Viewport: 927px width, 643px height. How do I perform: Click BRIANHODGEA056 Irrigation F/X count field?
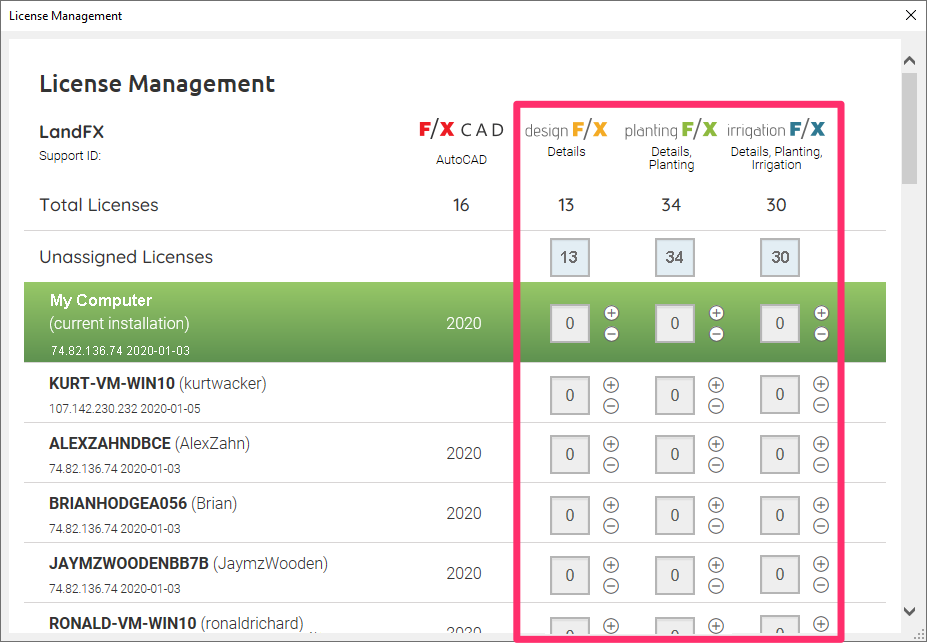coord(780,515)
